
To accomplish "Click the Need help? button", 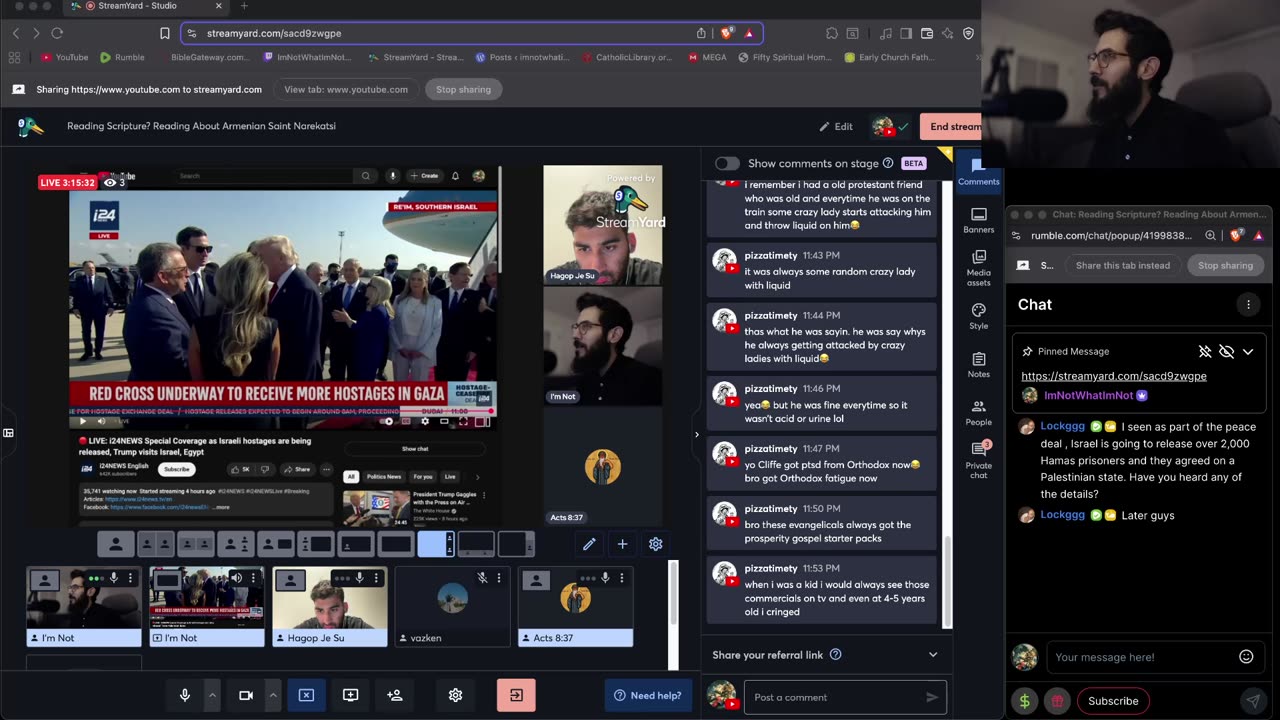I will (648, 695).
